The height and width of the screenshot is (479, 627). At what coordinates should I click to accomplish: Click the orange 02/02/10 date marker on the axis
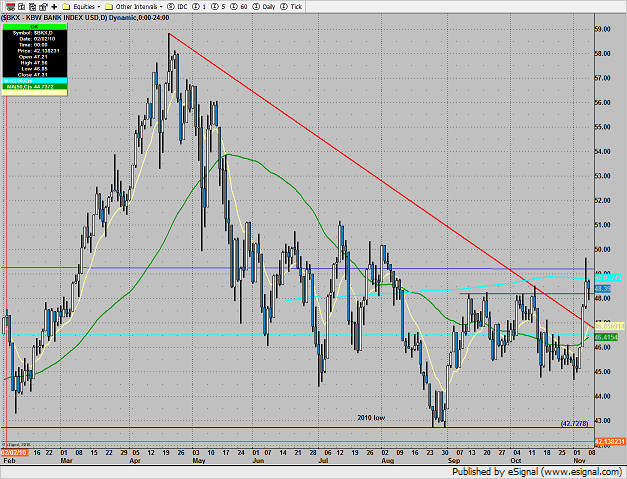pos(14,452)
